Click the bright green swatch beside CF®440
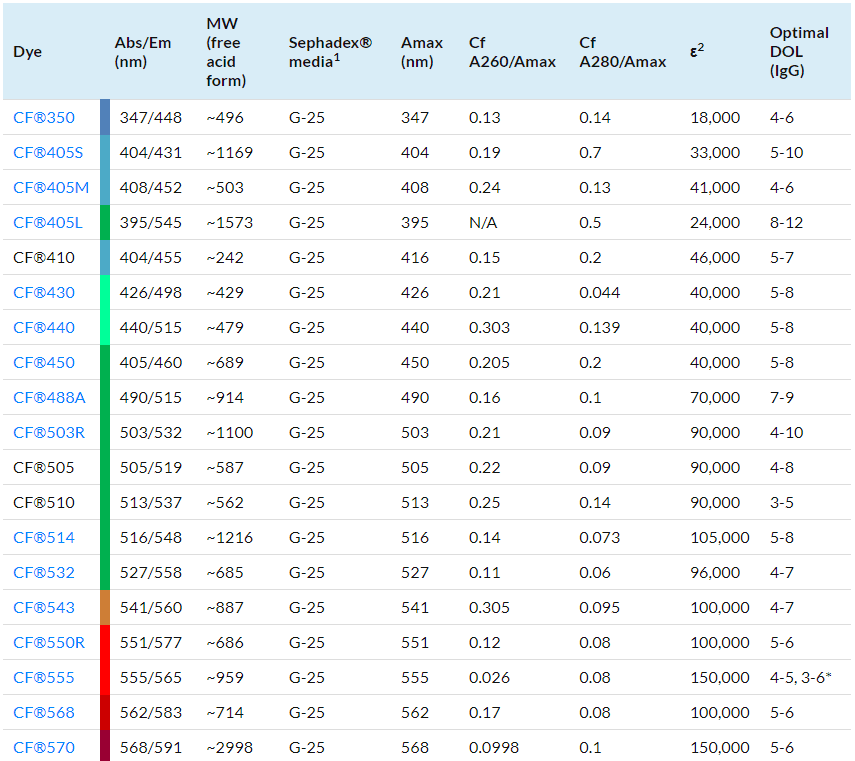Image resolution: width=855 pixels, height=761 pixels. coord(105,328)
